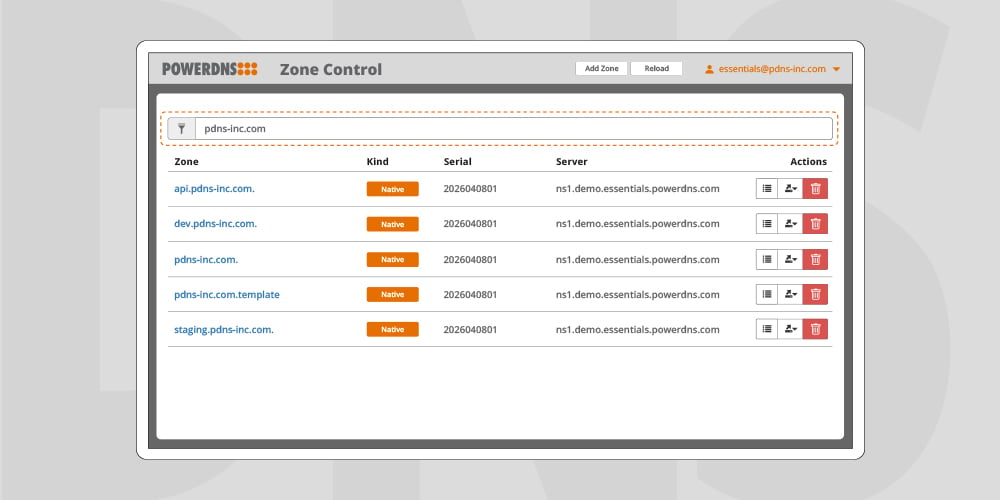Click the Native badge for dev.pdns-inc.com.
The image size is (1000, 500).
click(392, 224)
